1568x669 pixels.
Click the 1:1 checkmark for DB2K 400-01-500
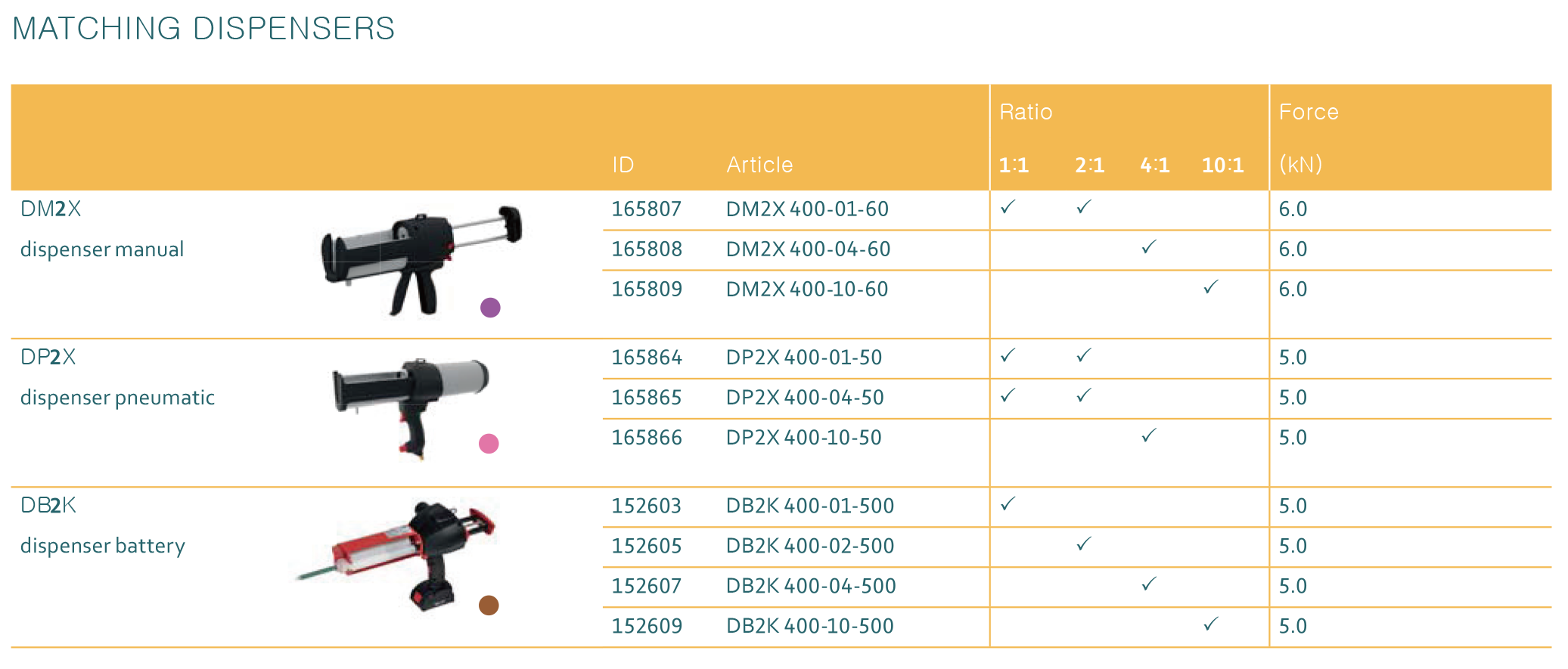tap(1008, 504)
